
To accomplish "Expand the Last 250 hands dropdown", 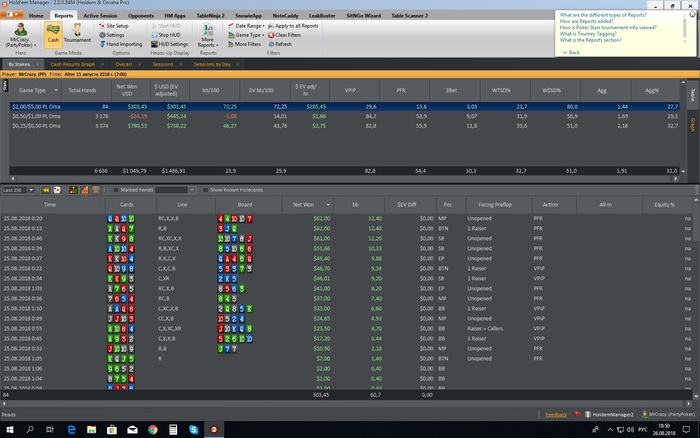I will [x=31, y=190].
